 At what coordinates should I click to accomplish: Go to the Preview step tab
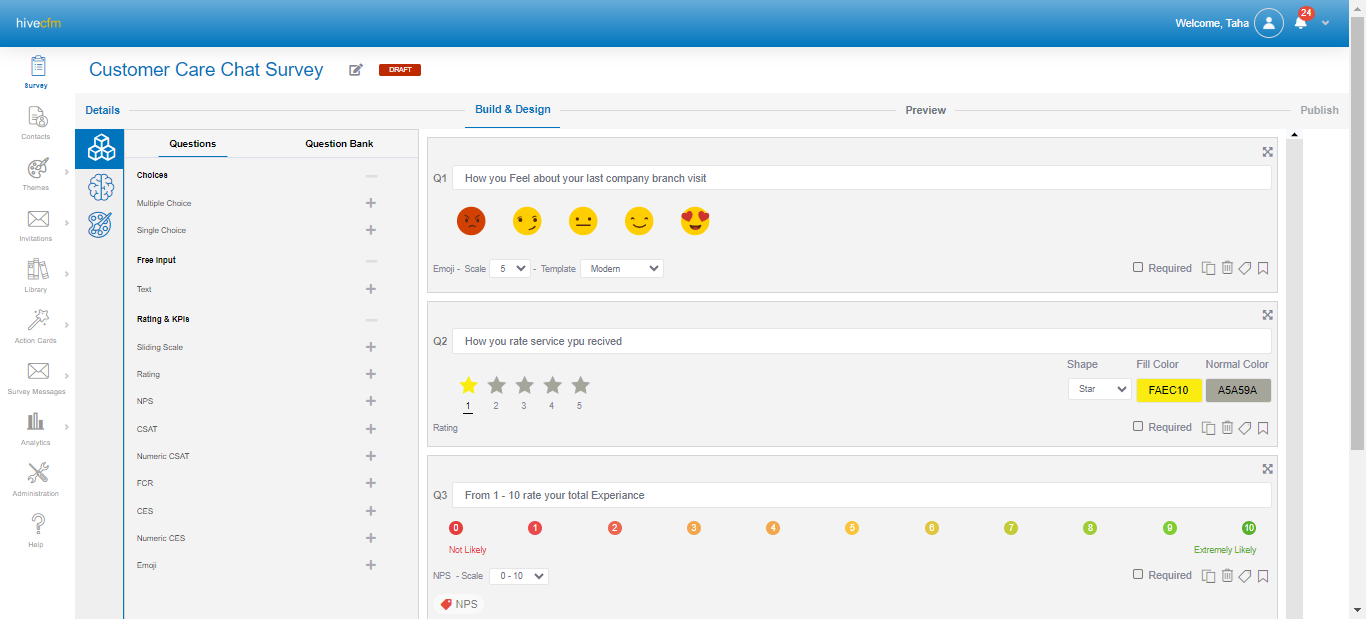coord(926,110)
